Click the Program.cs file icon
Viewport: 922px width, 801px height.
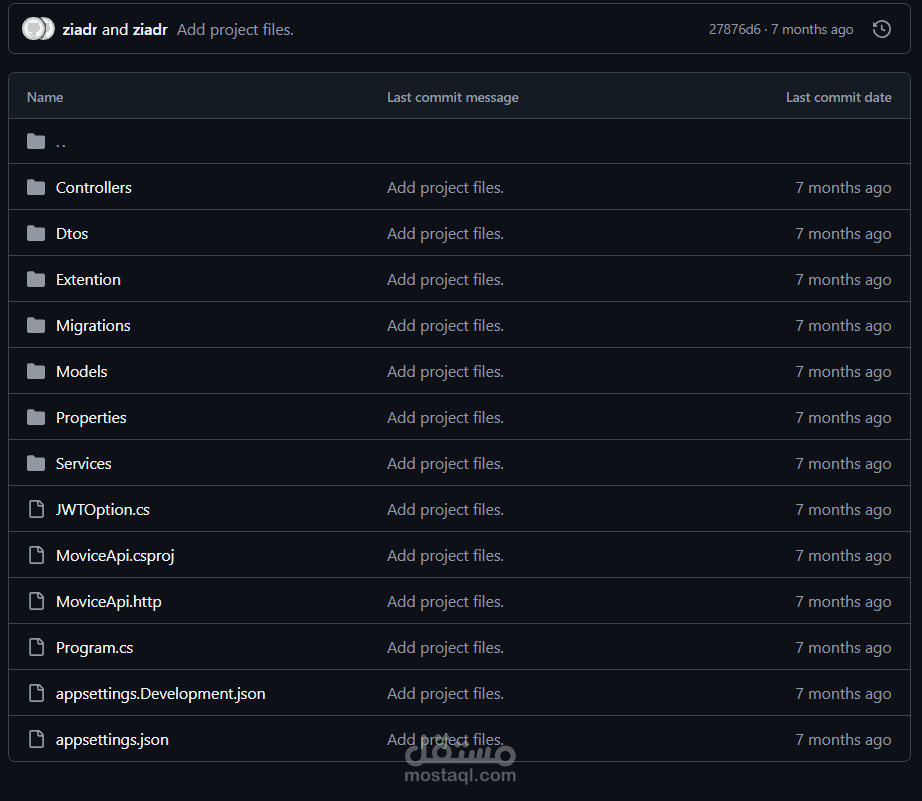point(36,648)
